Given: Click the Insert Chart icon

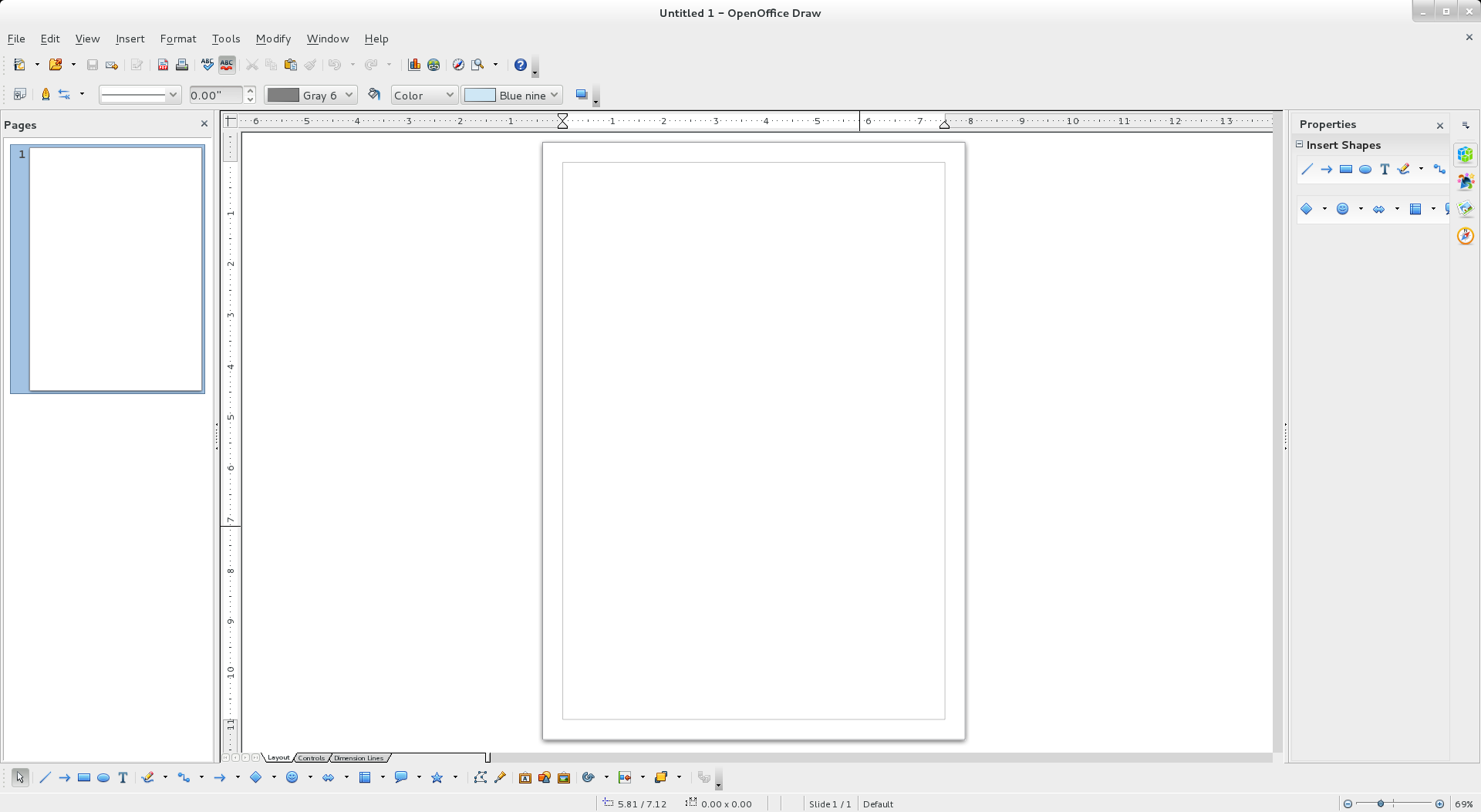Looking at the screenshot, I should click(414, 65).
